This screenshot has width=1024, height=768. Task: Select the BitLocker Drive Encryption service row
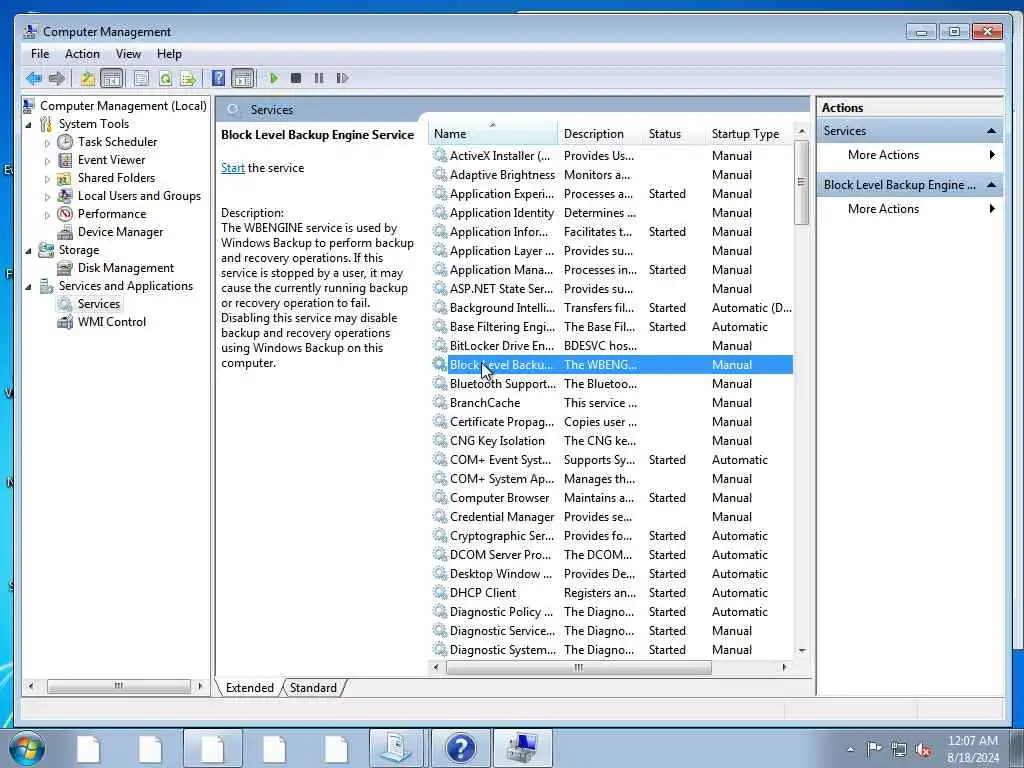(x=611, y=346)
